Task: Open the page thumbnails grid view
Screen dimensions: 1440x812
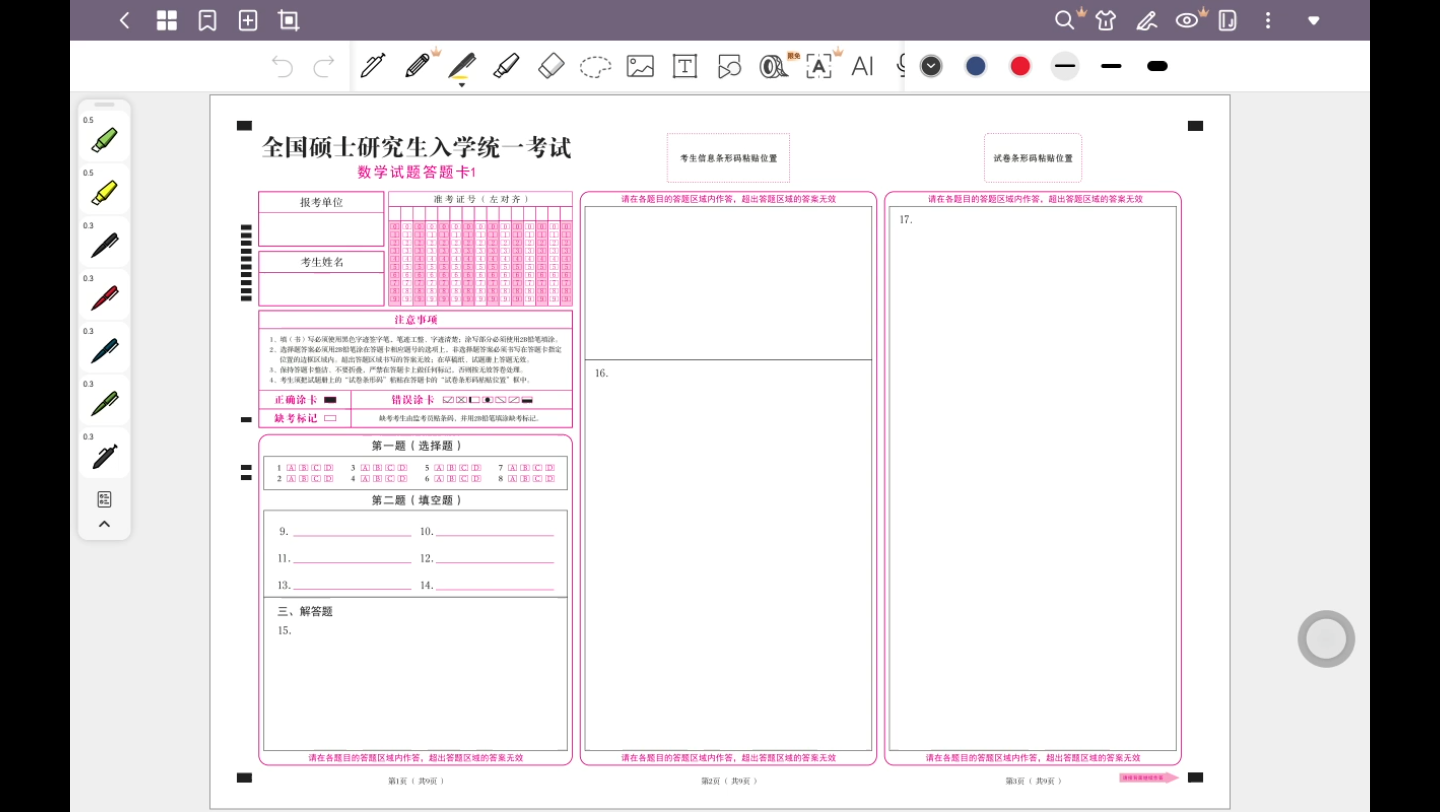Action: [x=167, y=20]
